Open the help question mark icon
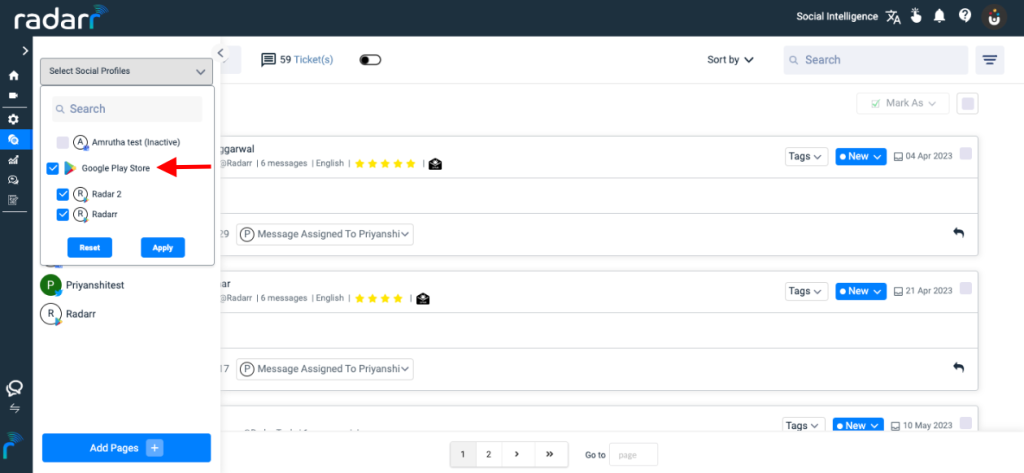This screenshot has width=1024, height=473. pos(965,16)
